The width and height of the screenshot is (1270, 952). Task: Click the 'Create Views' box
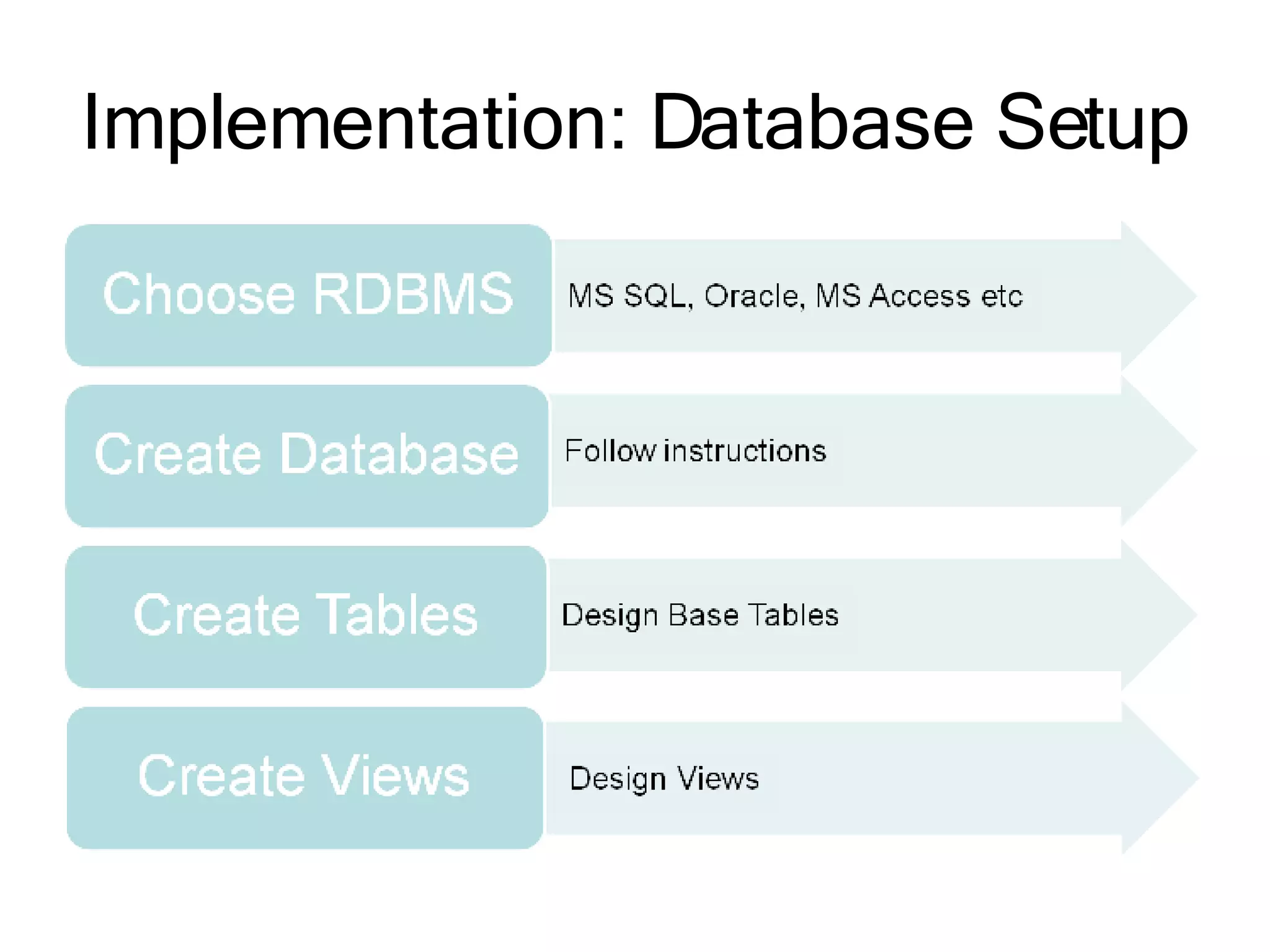[304, 778]
